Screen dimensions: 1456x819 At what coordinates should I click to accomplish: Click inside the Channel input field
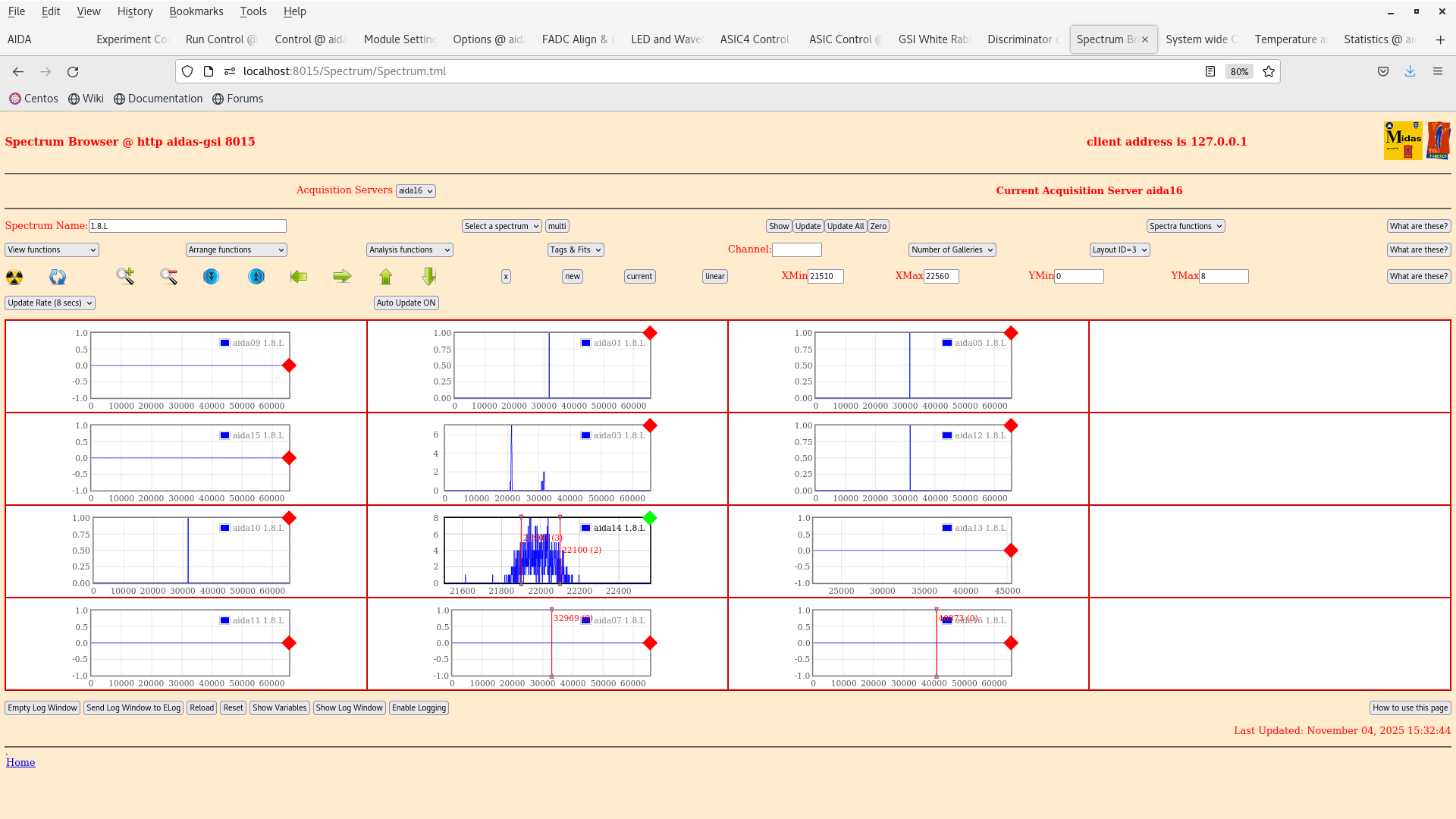pos(796,249)
